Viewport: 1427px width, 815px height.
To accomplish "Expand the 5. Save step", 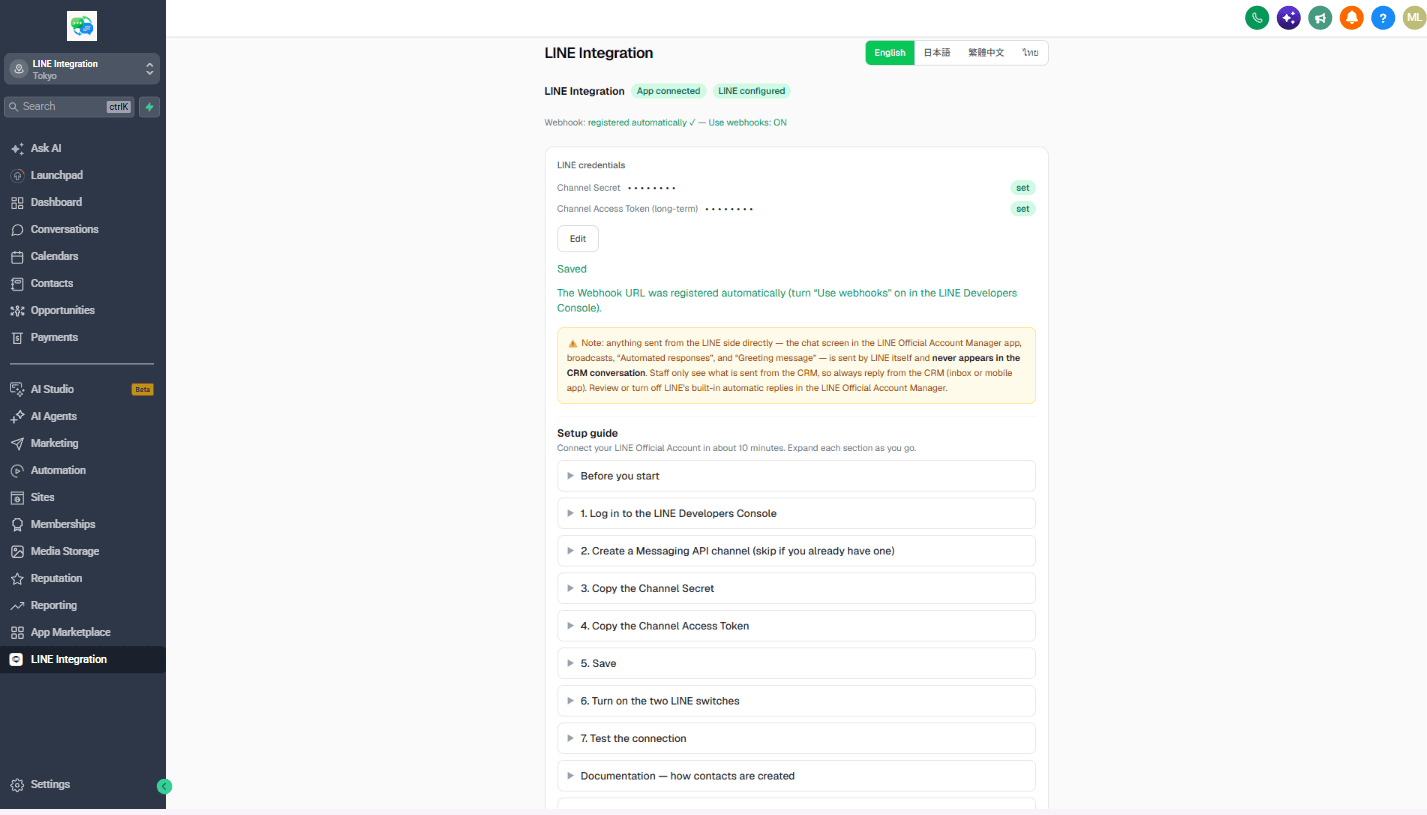I will pyautogui.click(x=796, y=663).
